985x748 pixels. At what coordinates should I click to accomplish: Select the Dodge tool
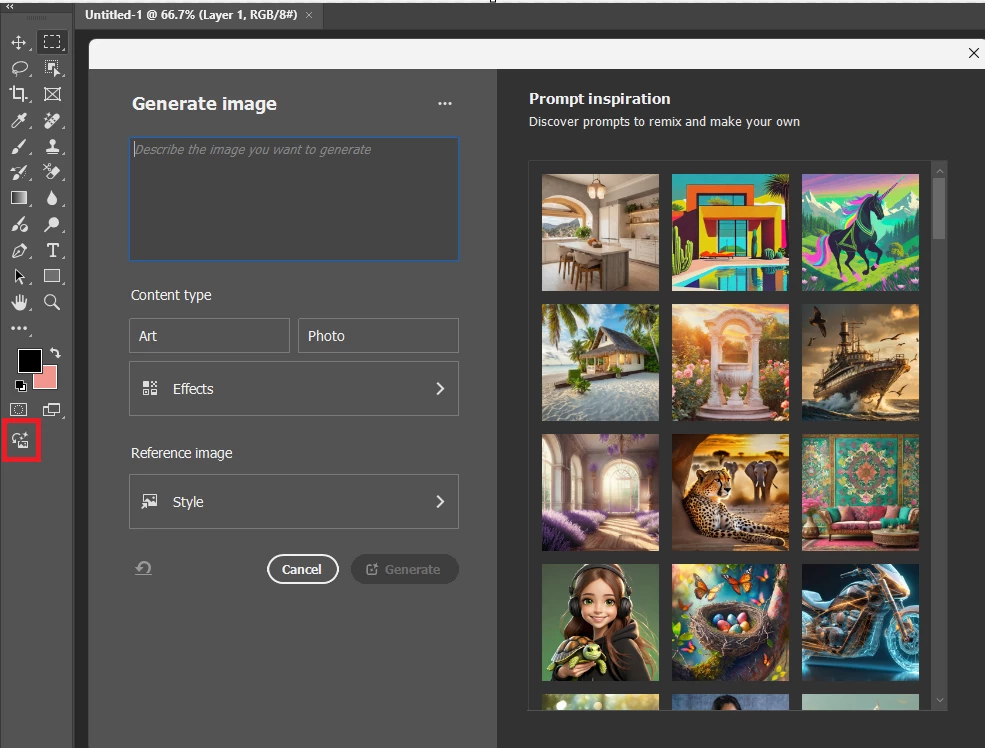tap(52, 224)
